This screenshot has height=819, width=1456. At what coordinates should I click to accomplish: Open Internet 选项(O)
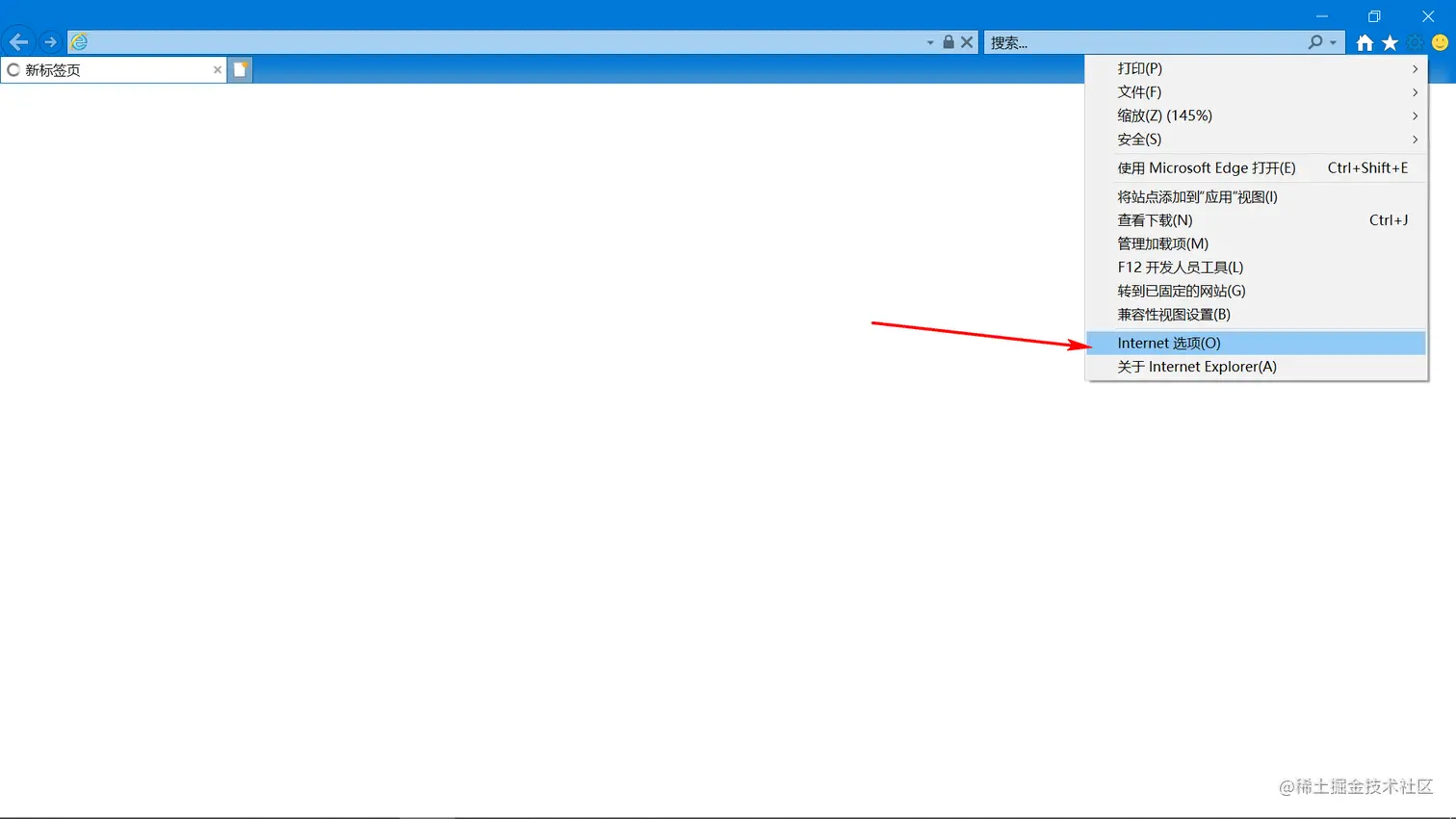[x=1257, y=343]
